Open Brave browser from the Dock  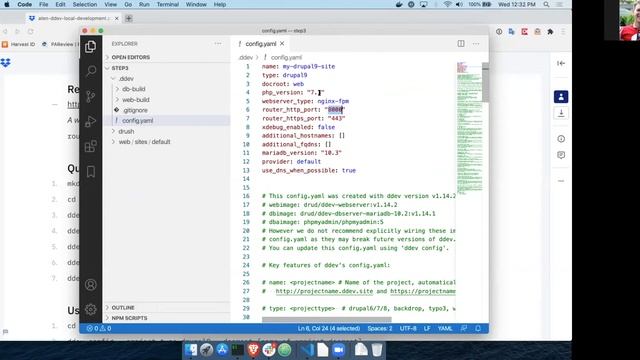(x=253, y=350)
